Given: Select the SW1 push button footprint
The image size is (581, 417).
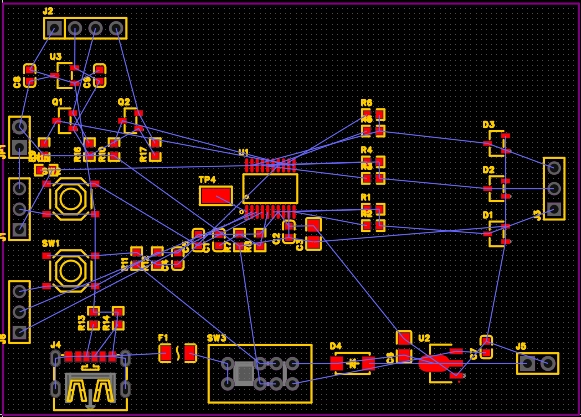Looking at the screenshot, I should pyautogui.click(x=70, y=271).
